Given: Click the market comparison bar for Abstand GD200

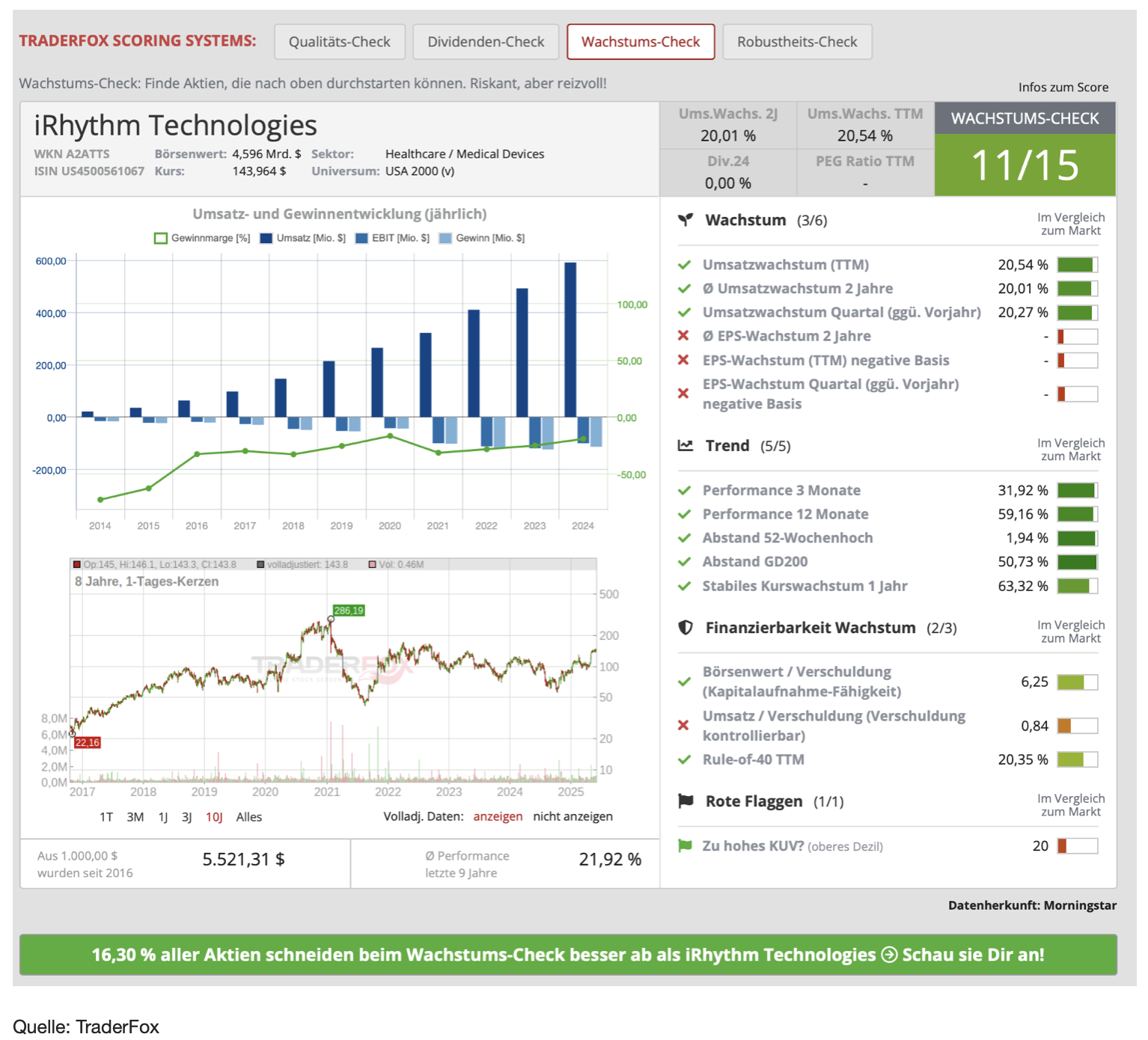Looking at the screenshot, I should click(x=1078, y=562).
